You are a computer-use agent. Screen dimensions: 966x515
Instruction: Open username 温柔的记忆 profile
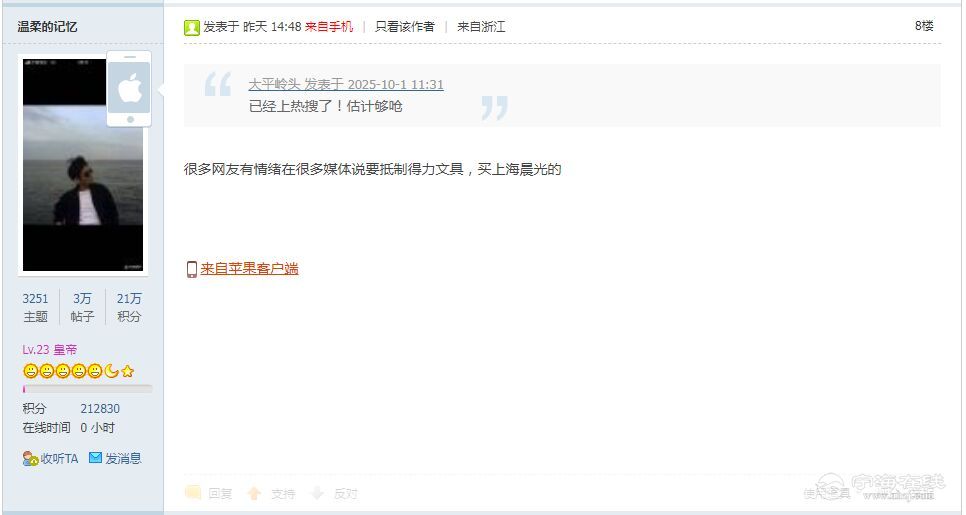pos(47,26)
